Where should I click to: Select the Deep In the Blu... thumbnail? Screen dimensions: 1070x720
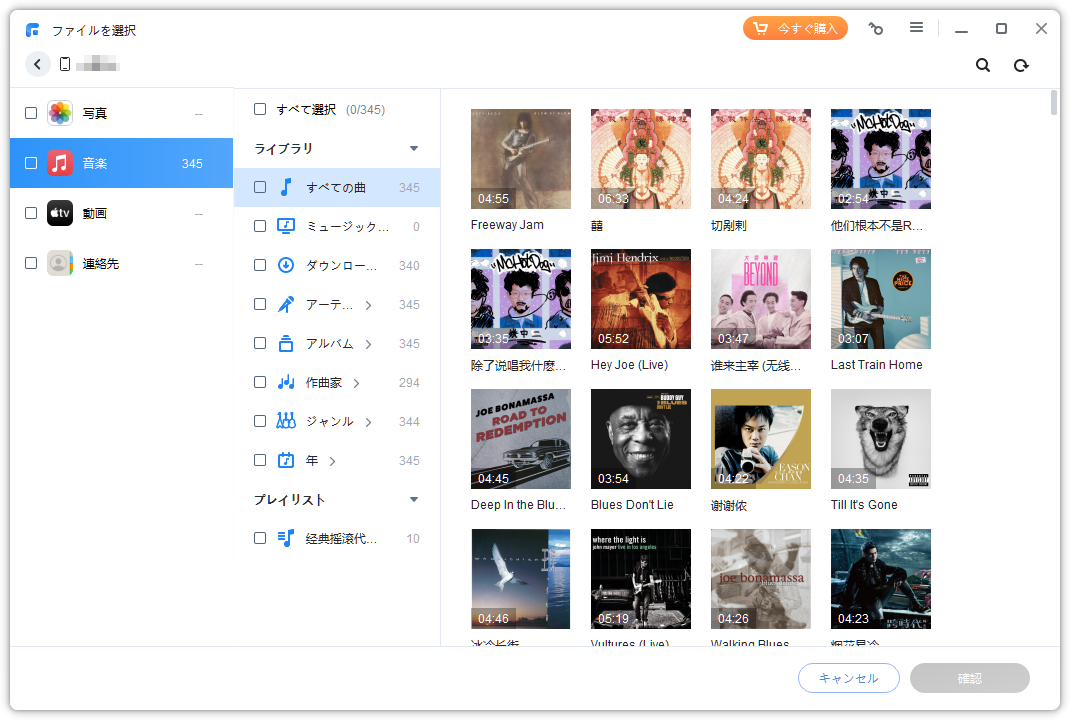coord(521,439)
